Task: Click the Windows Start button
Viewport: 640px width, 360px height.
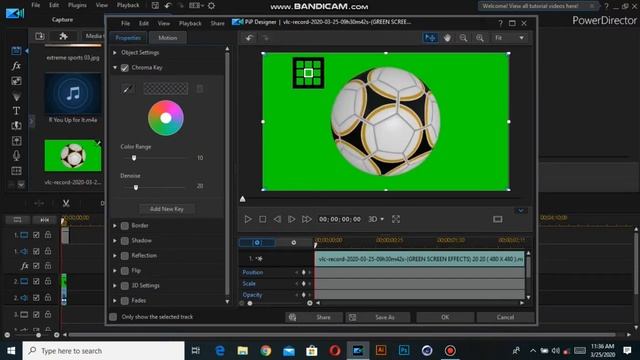Action: click(11, 351)
